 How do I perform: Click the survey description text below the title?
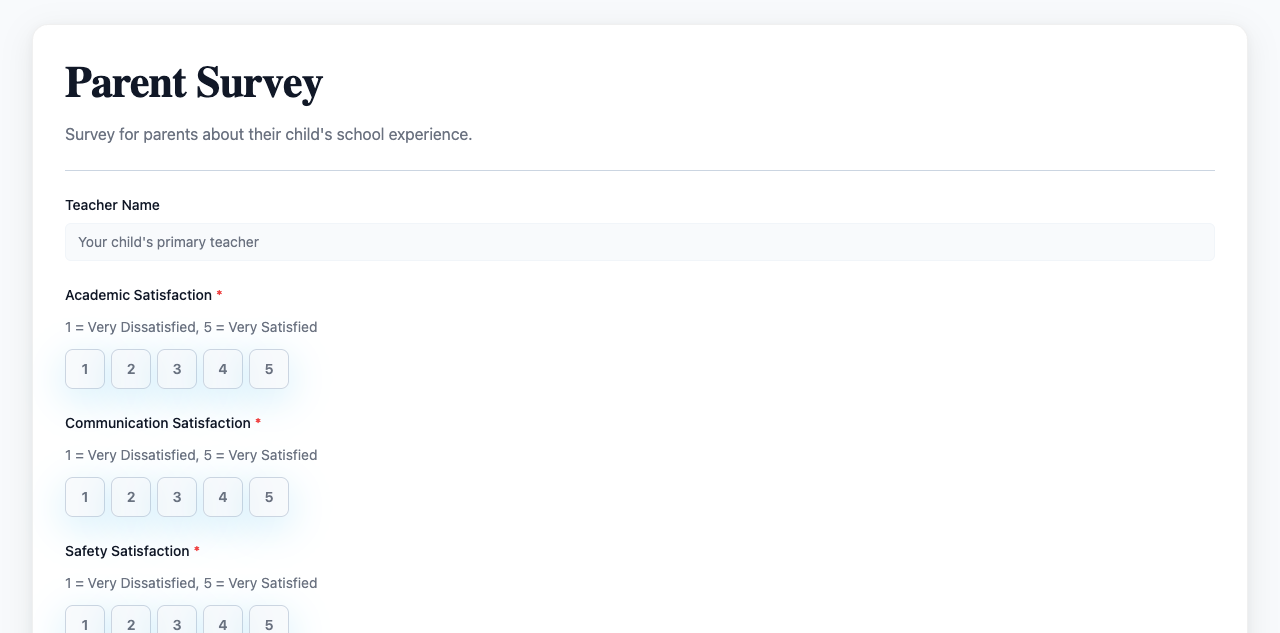coord(268,134)
